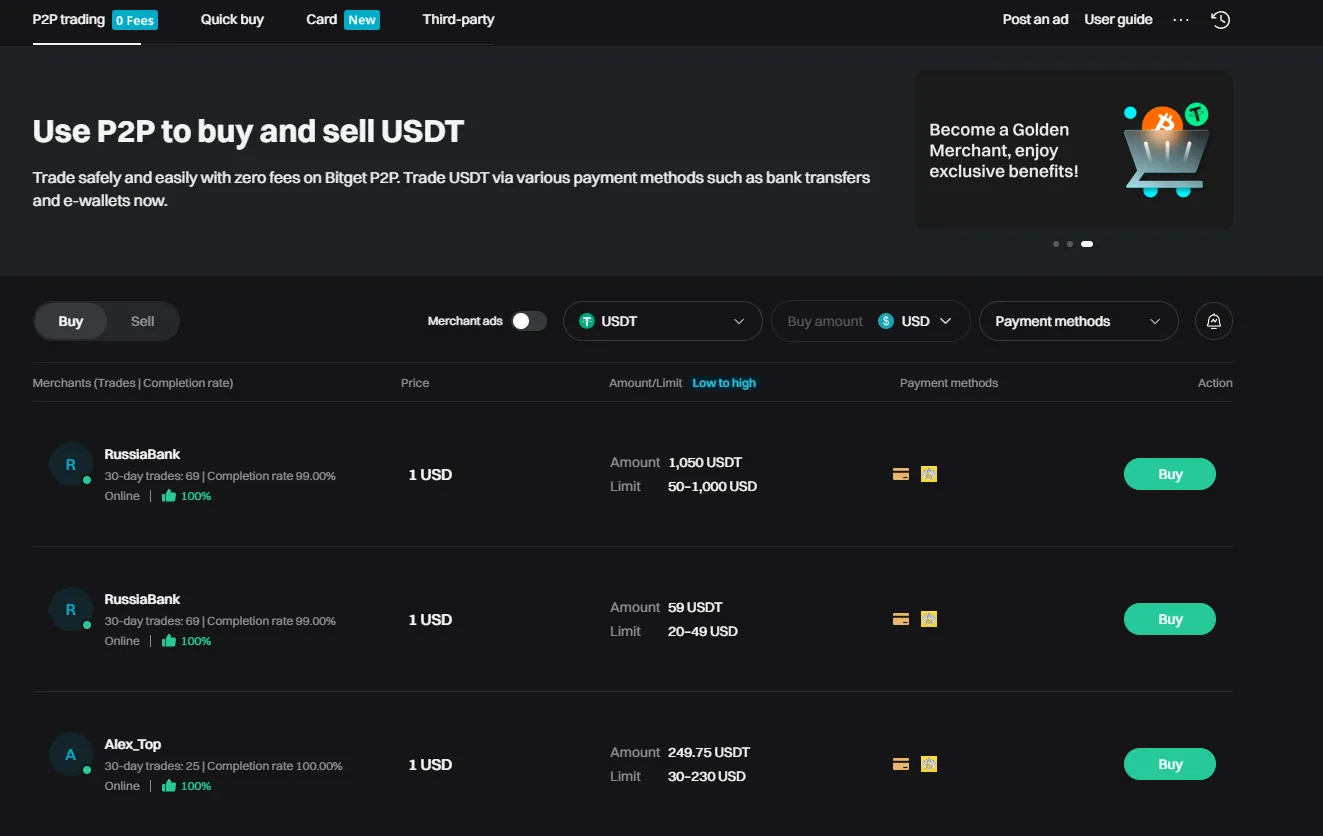This screenshot has width=1323, height=836.
Task: Click the 30–230 USD limit value
Action: tap(707, 776)
